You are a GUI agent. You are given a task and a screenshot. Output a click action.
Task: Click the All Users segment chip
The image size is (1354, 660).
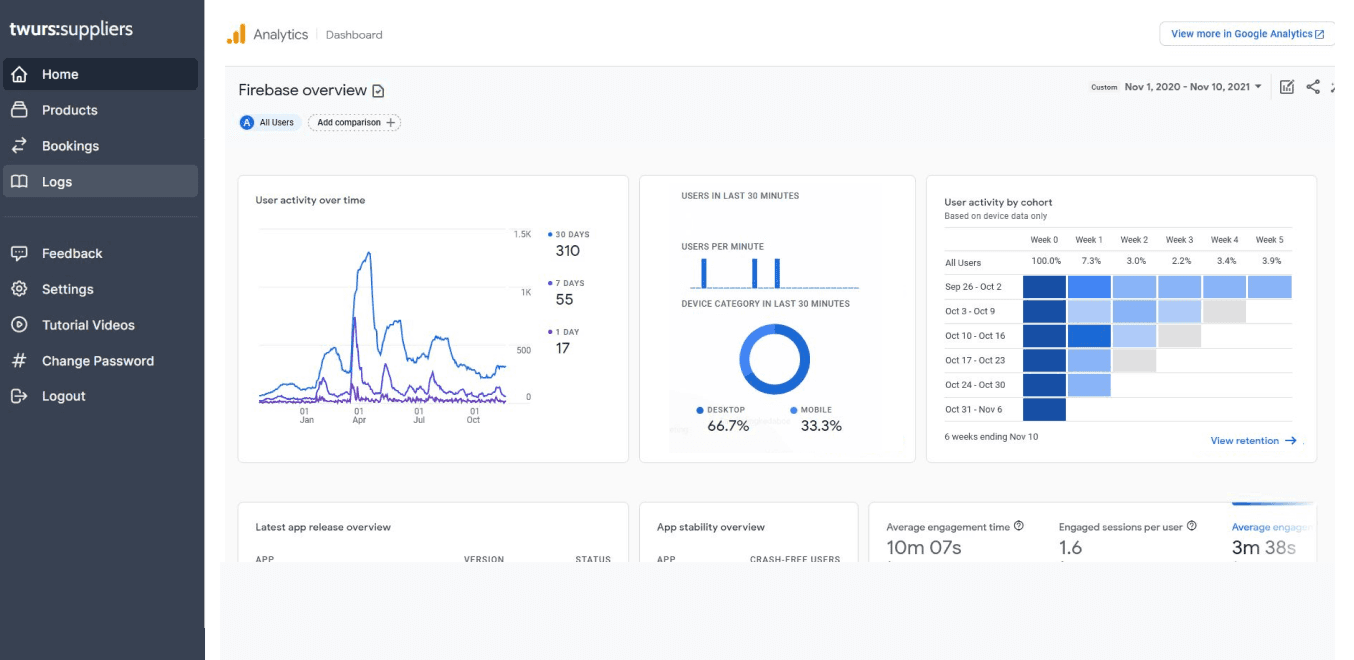pyautogui.click(x=269, y=123)
